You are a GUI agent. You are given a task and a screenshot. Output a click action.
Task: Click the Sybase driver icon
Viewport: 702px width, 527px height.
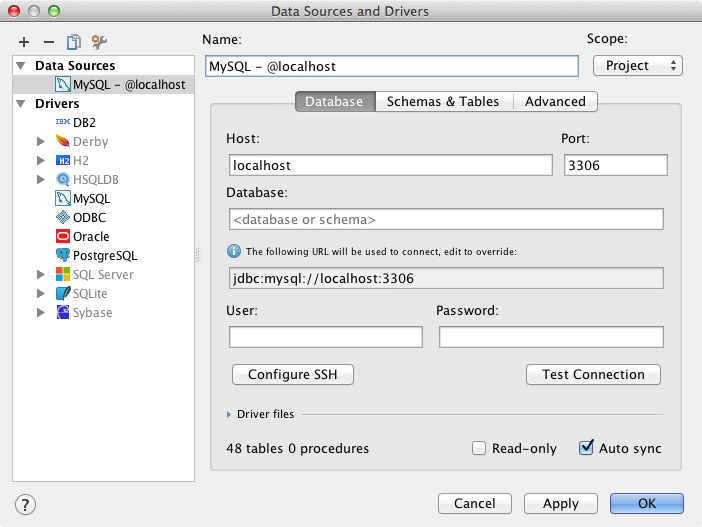[63, 312]
